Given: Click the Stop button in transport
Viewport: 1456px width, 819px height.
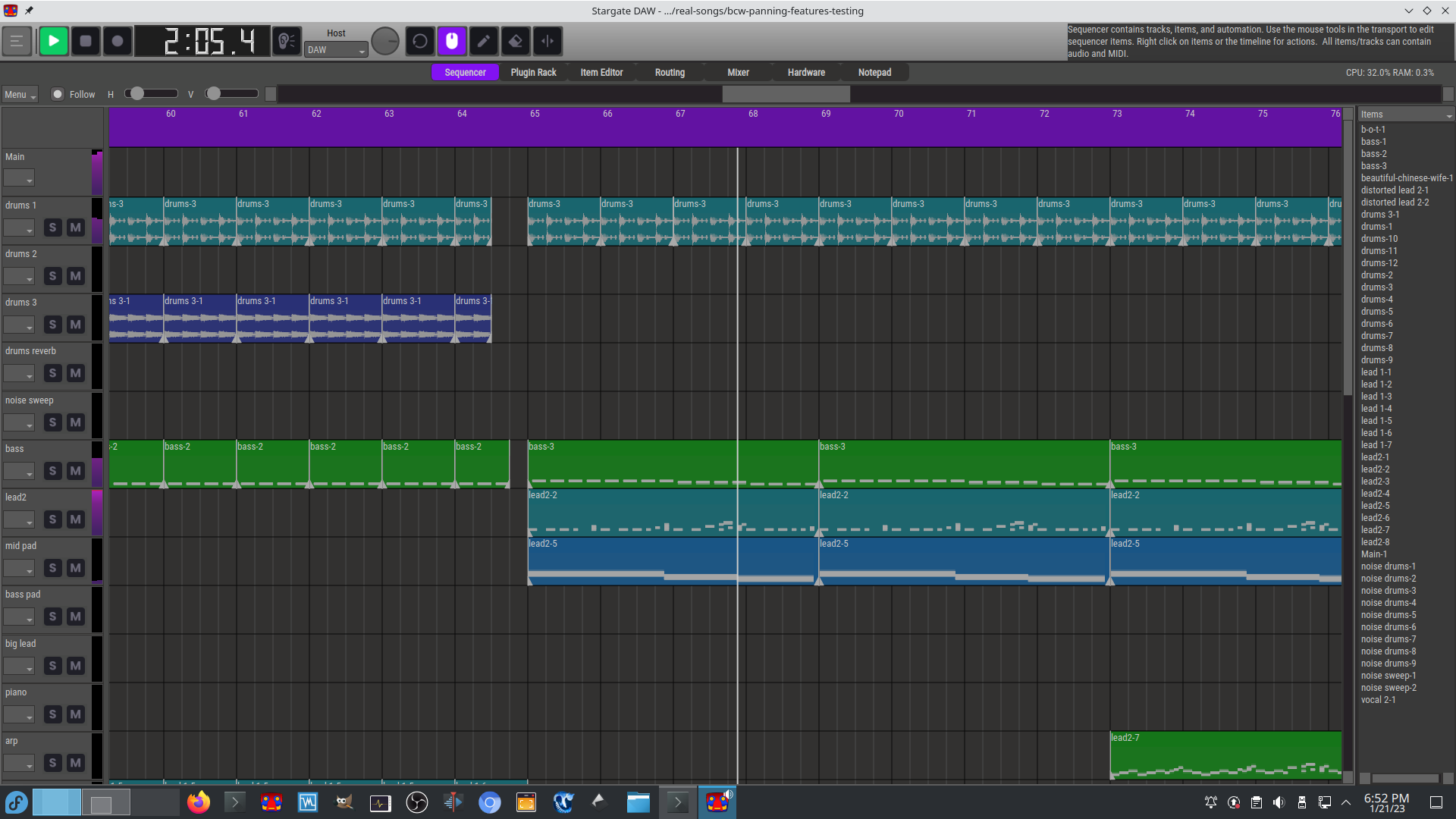Looking at the screenshot, I should pyautogui.click(x=86, y=40).
